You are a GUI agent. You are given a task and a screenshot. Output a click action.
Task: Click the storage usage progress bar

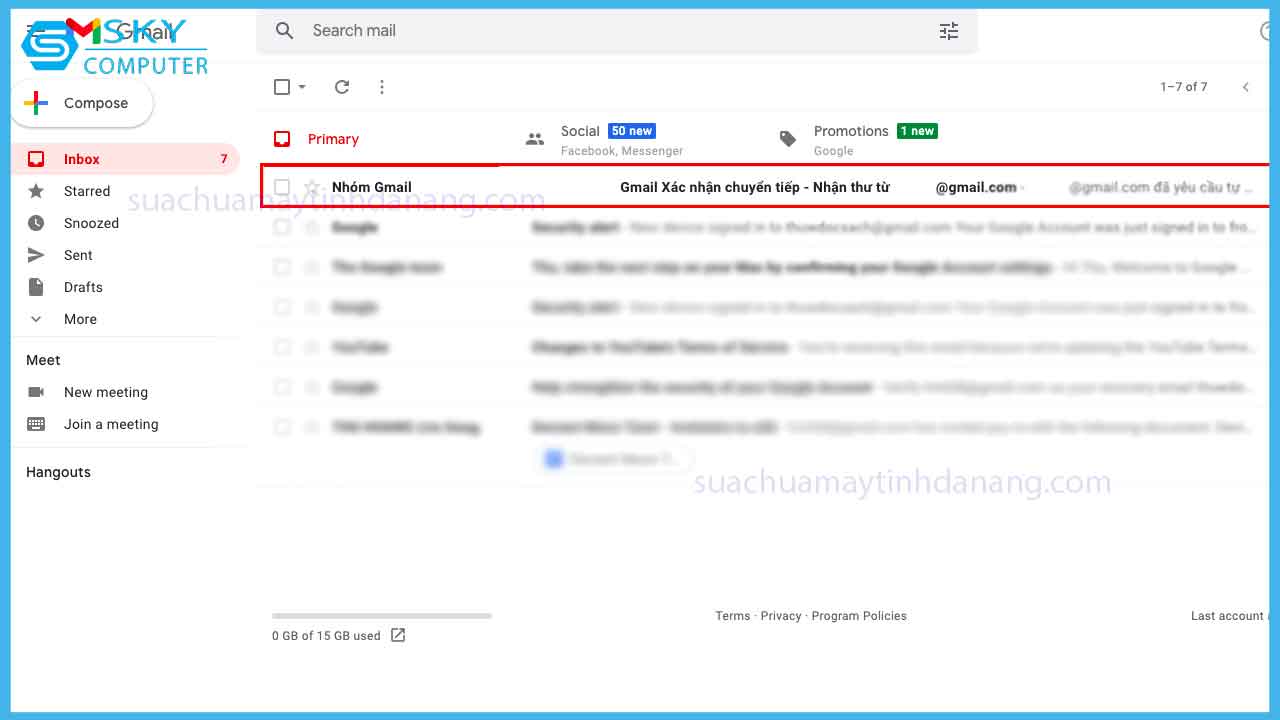tap(382, 615)
